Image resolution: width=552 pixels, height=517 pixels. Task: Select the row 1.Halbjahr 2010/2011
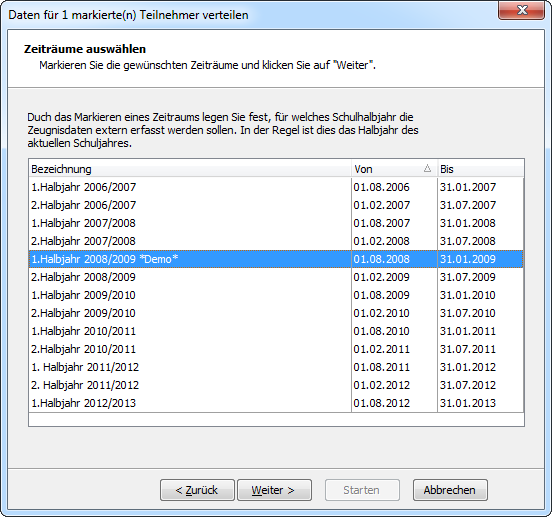(x=276, y=331)
